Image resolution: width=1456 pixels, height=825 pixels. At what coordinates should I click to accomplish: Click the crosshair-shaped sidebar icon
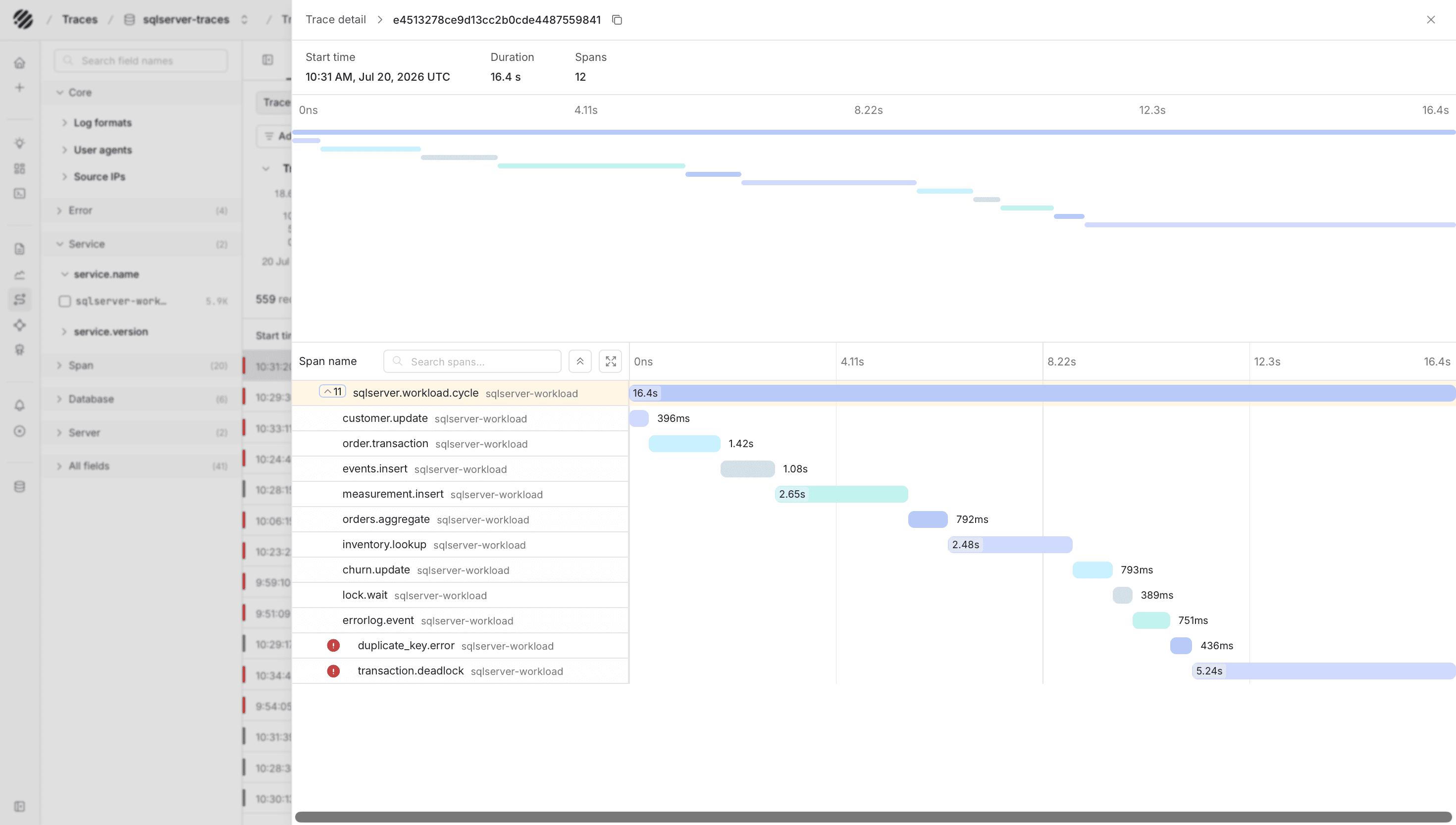[x=19, y=325]
